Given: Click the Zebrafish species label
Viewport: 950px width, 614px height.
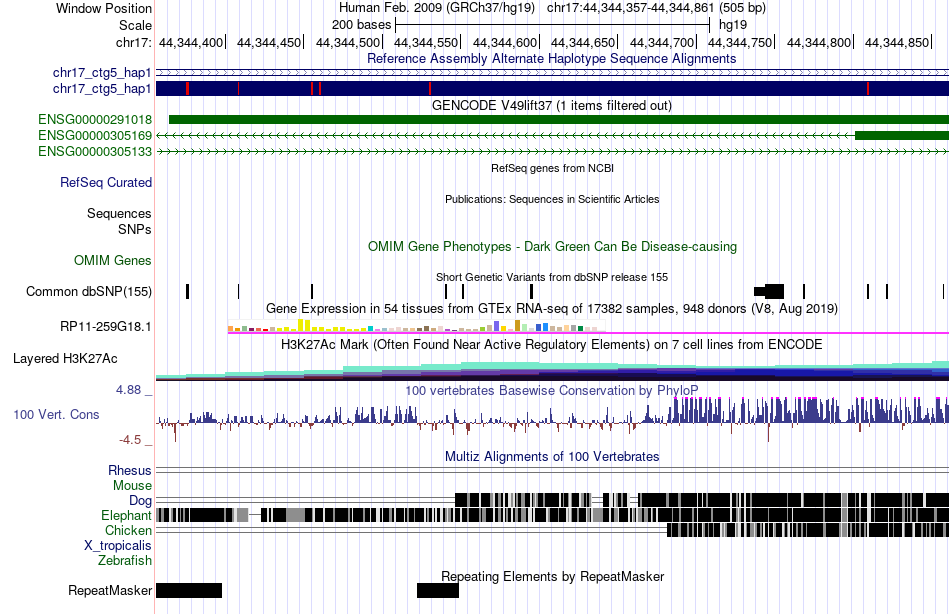Looking at the screenshot, I should pyautogui.click(x=125, y=561).
